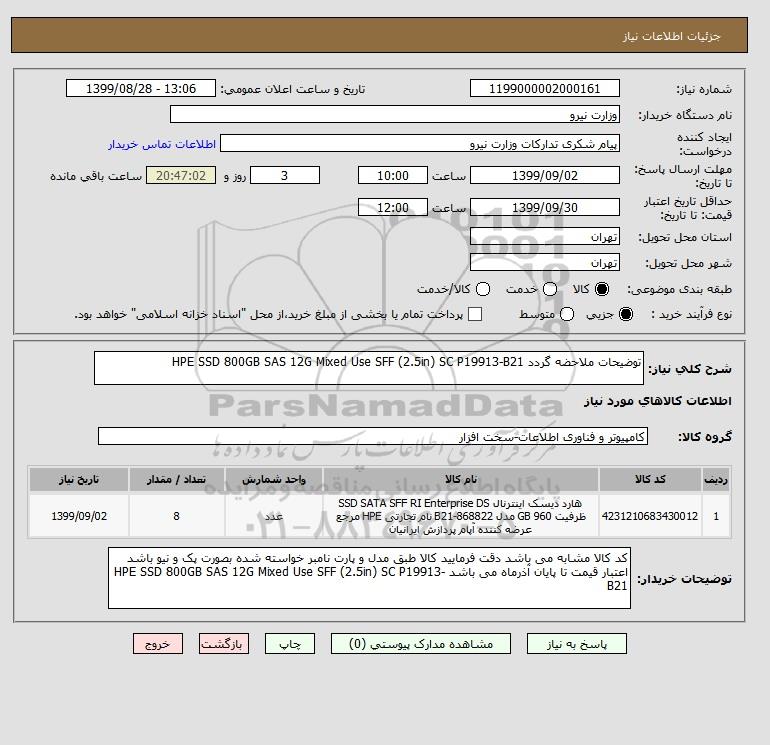Viewport: 770px width, 745px height.
Task: Click the واحد شمارش column header
Action: click(274, 479)
